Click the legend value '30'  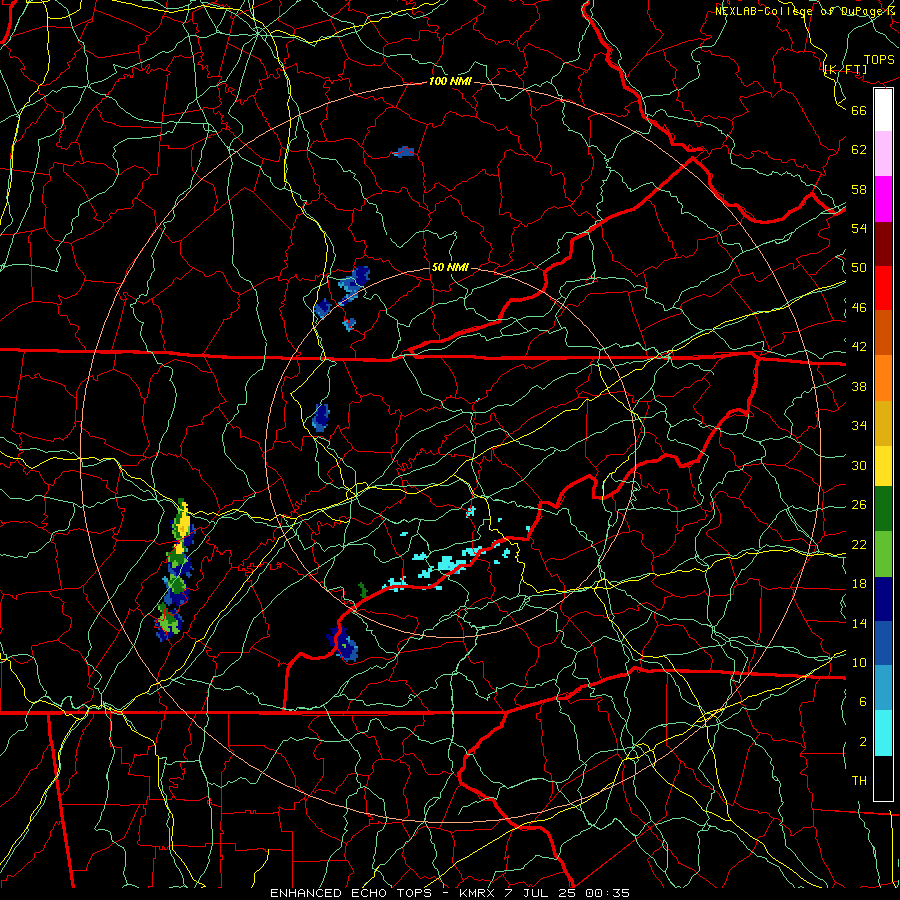pos(859,465)
